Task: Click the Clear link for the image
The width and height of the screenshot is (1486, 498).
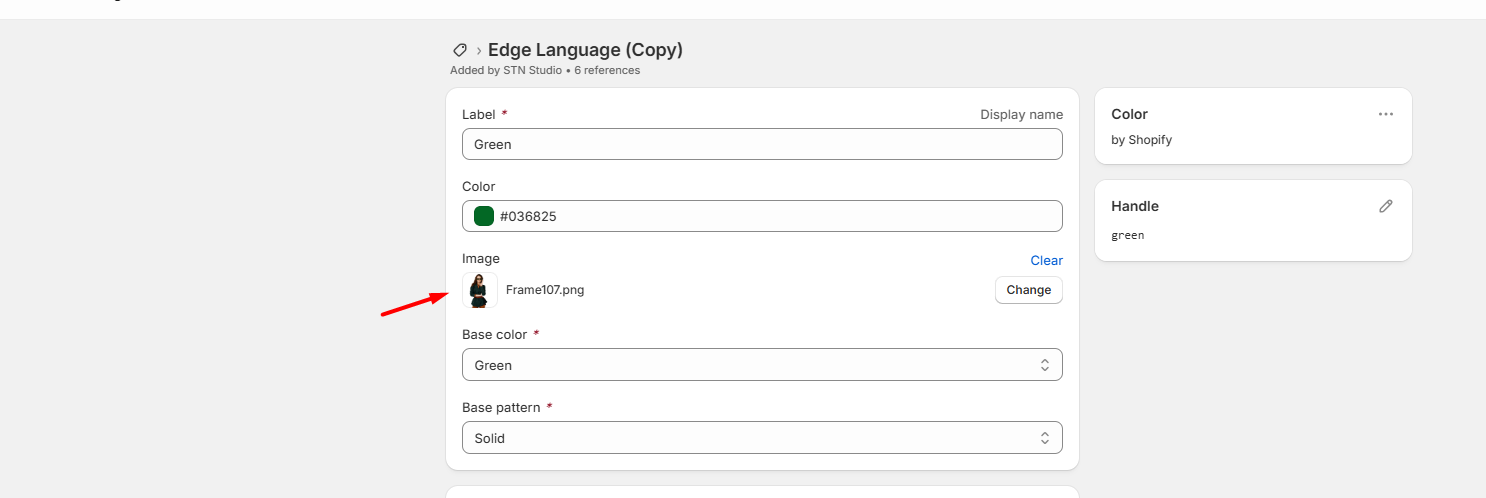Action: 1047,260
